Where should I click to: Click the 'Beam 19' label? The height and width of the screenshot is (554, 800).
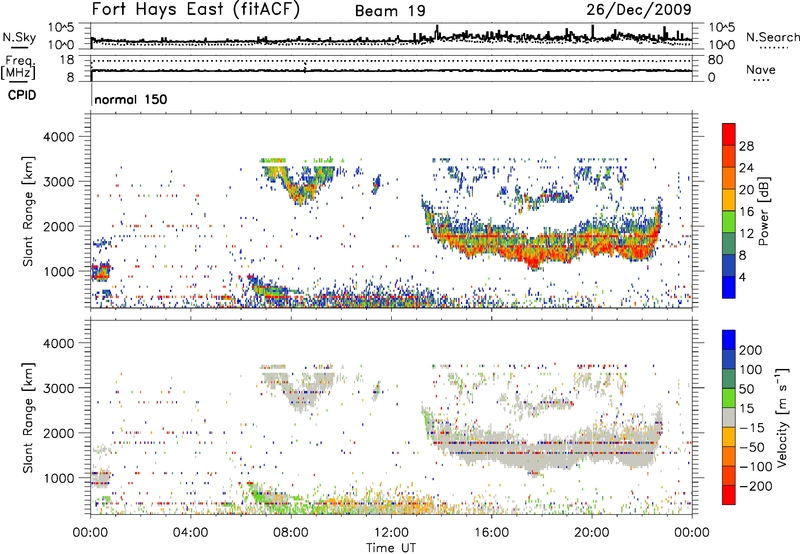pos(390,11)
